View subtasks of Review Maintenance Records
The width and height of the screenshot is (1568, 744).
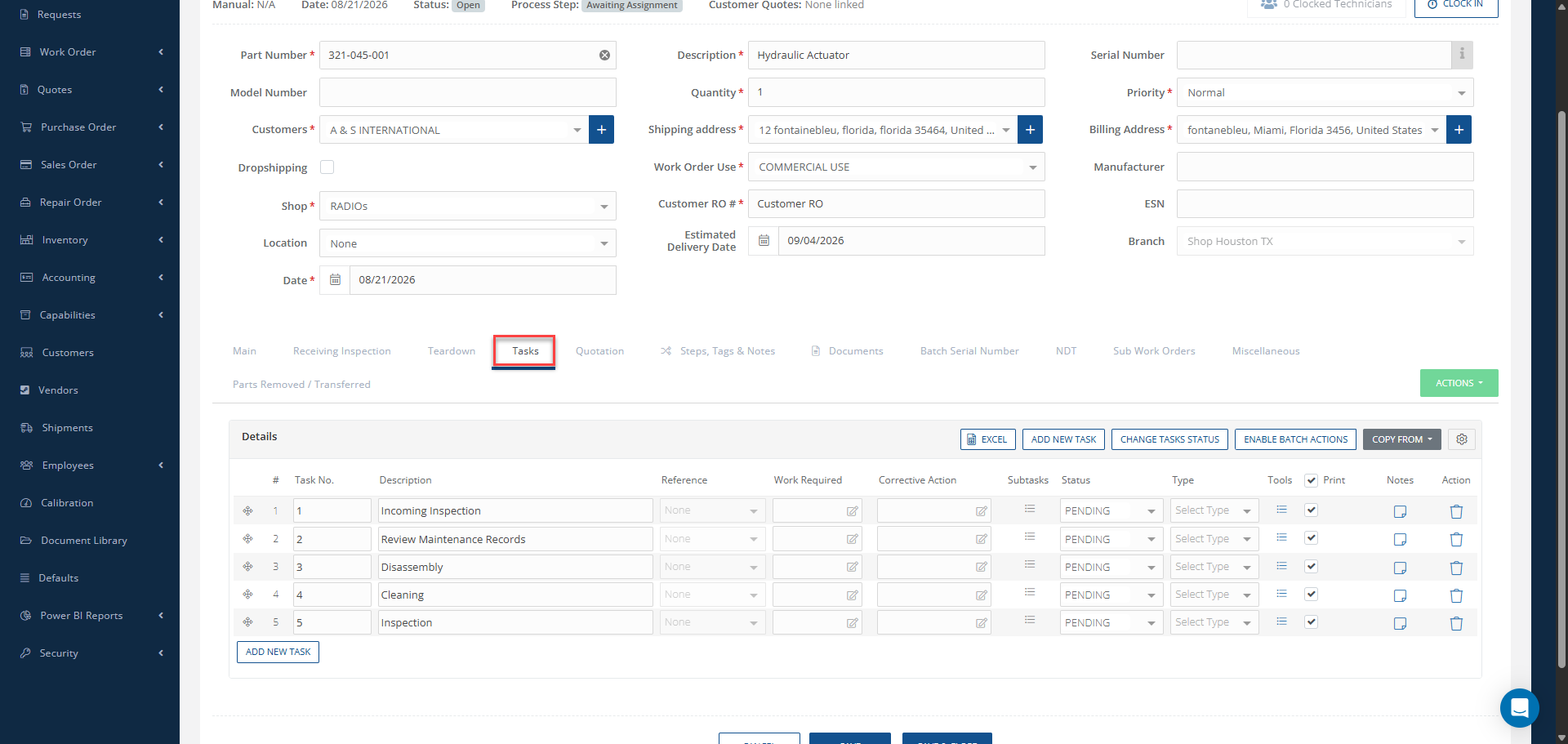tap(1030, 537)
